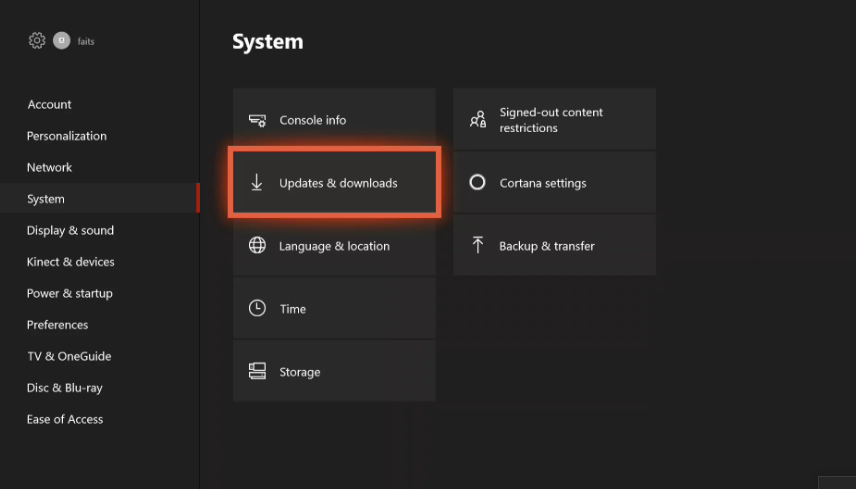
Task: Open the Account settings category
Action: [x=50, y=104]
